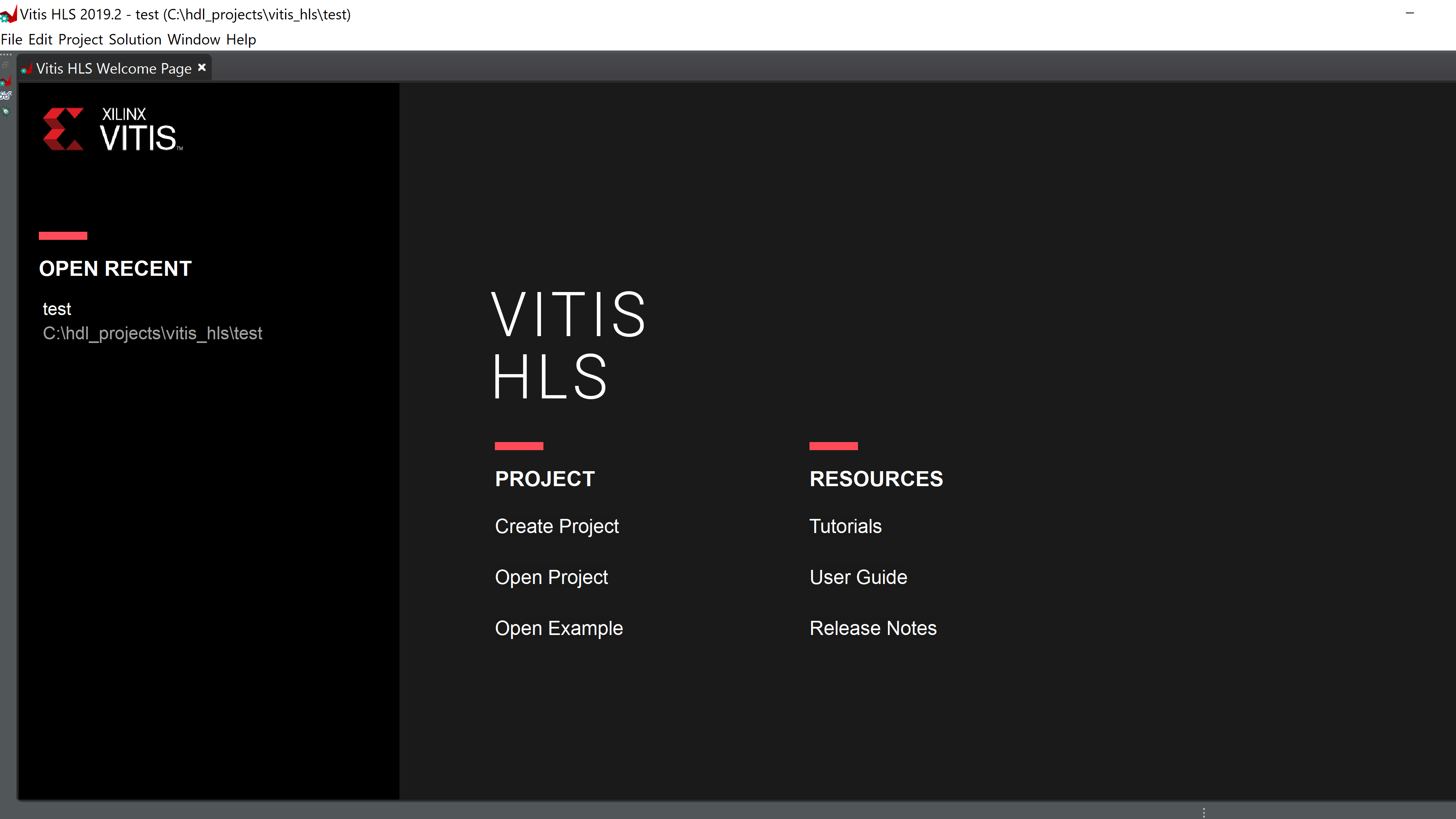Screen dimensions: 1456x819
Task: Open the User Guide link
Action: (x=858, y=577)
